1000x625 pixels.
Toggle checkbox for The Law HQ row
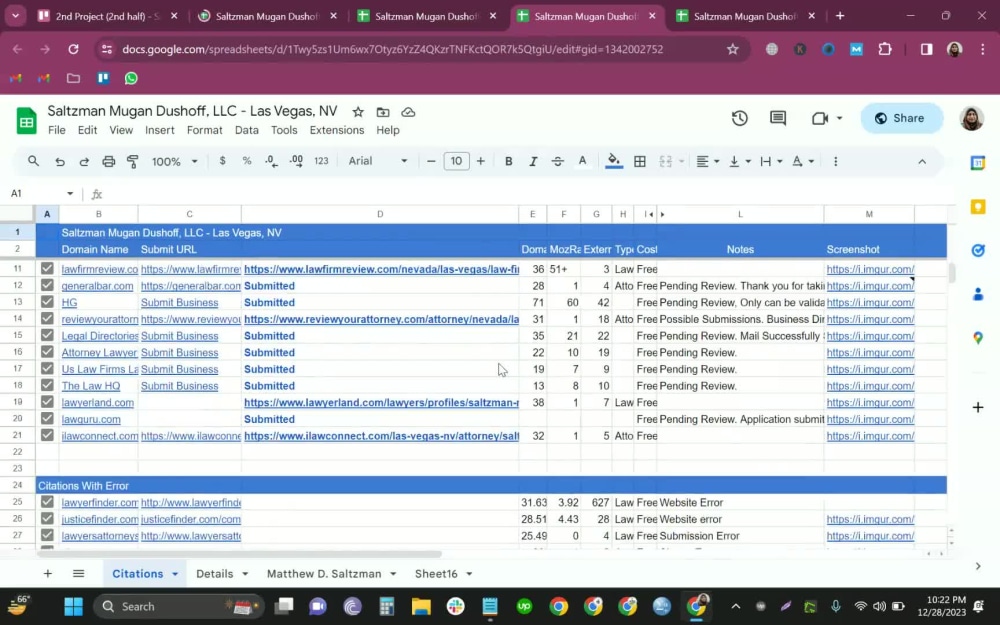click(x=47, y=385)
